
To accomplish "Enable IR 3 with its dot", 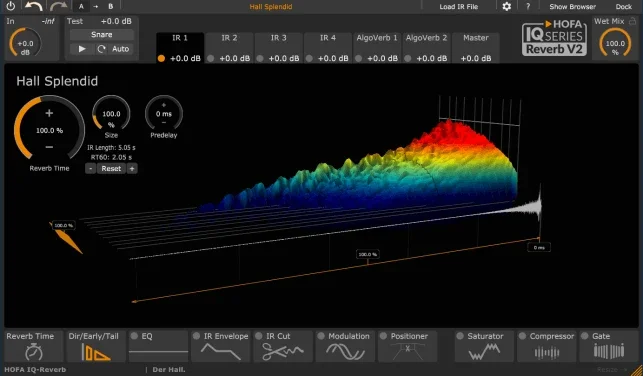I will [x=260, y=59].
